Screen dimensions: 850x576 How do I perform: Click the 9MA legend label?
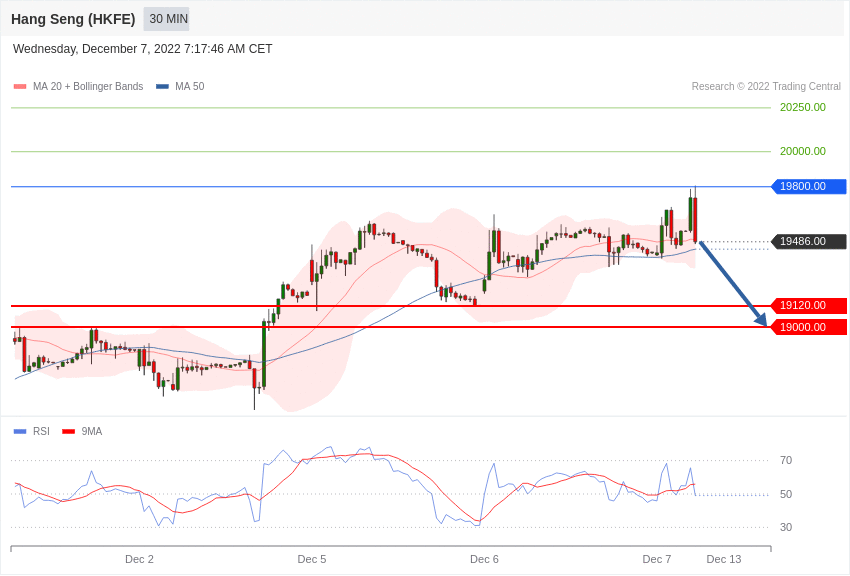(92, 431)
